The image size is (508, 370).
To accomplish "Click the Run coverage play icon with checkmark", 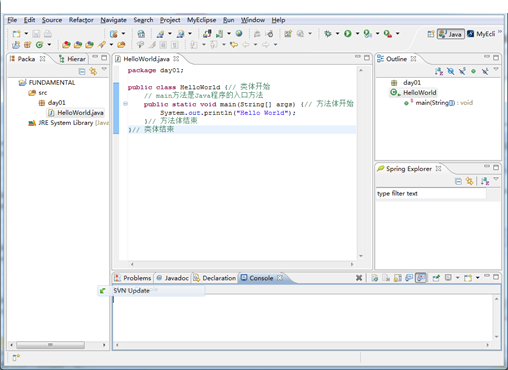I will [x=368, y=34].
